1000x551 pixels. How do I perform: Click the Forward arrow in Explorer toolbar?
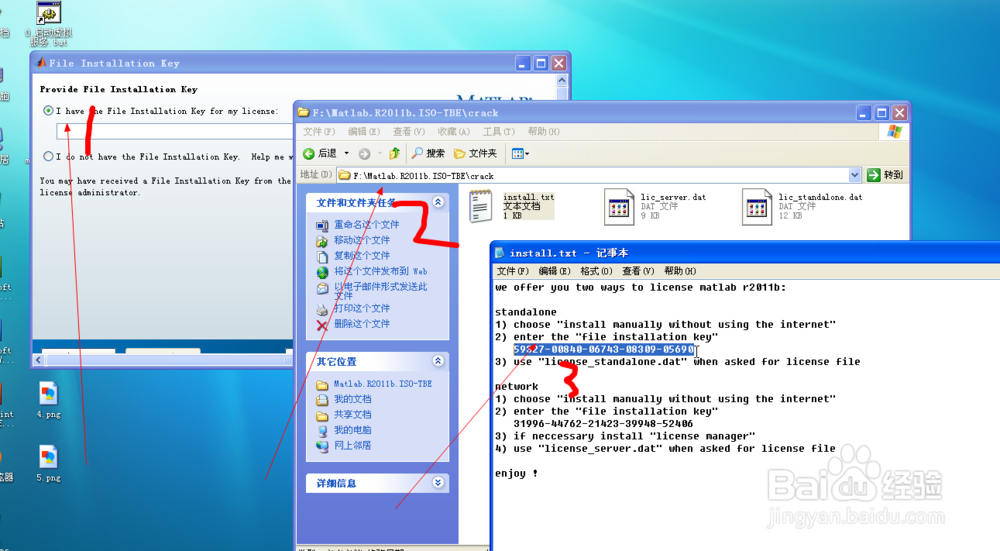[364, 154]
